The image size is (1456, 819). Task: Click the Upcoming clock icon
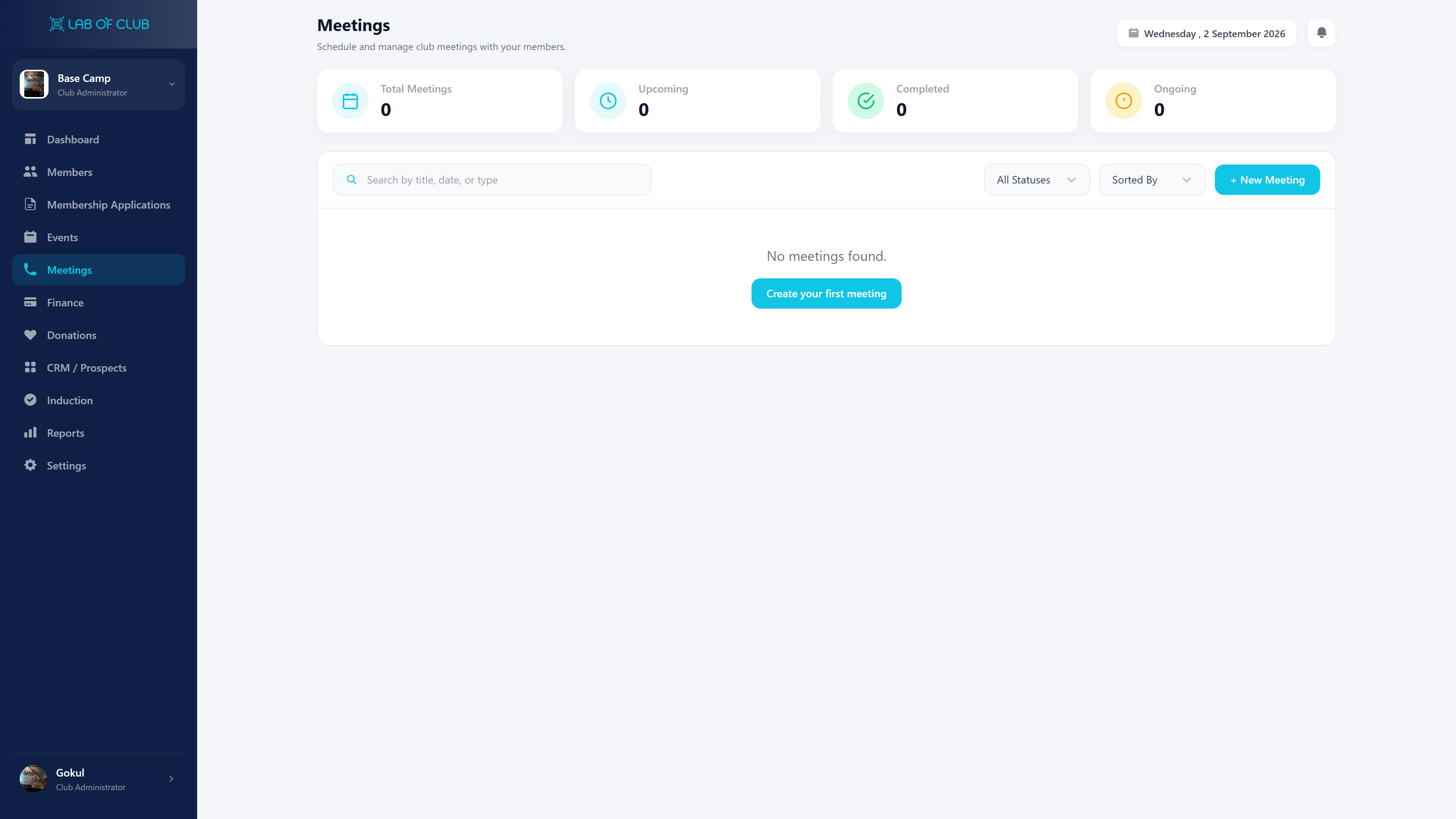click(607, 101)
